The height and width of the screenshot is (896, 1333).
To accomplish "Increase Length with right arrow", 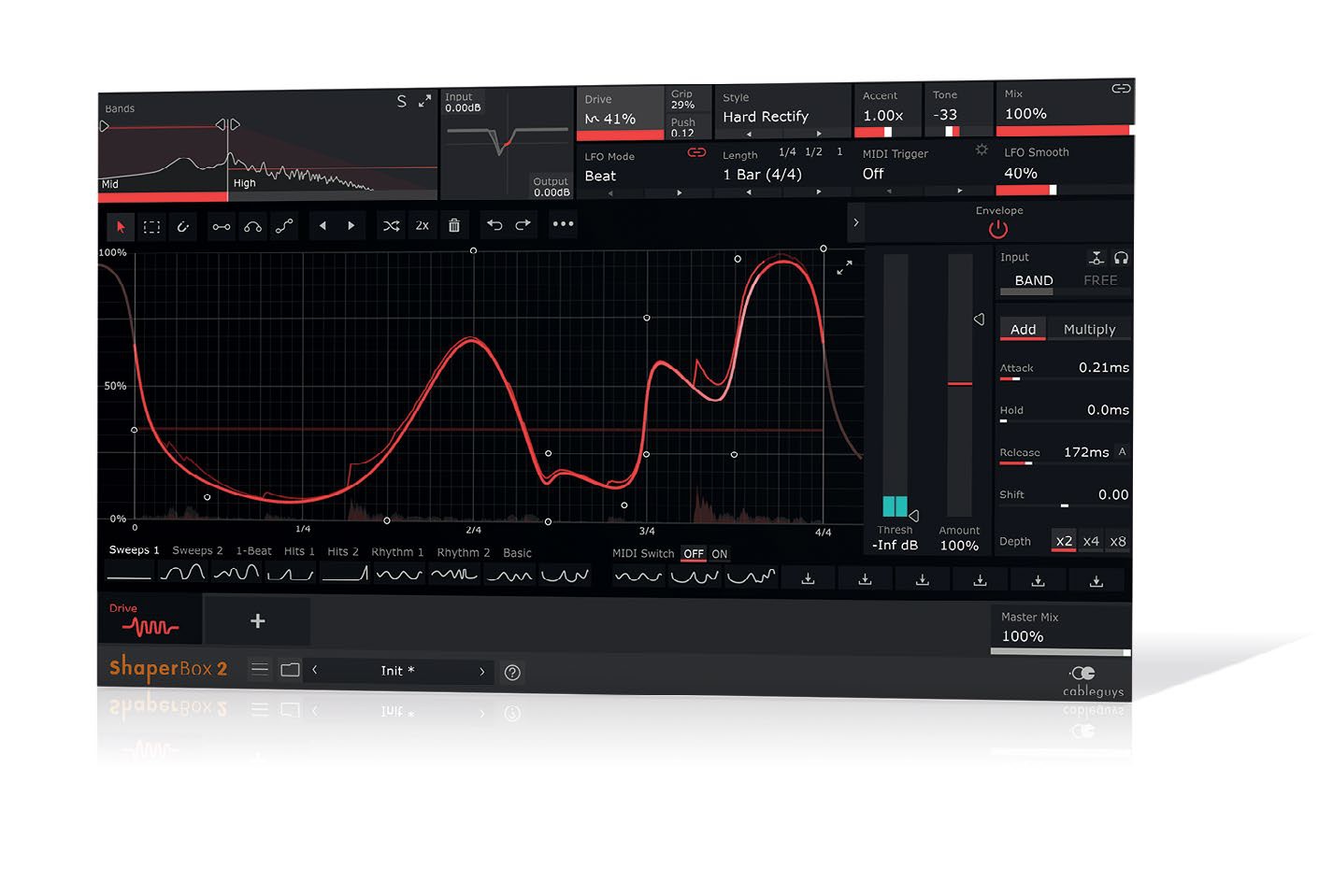I will tap(819, 192).
